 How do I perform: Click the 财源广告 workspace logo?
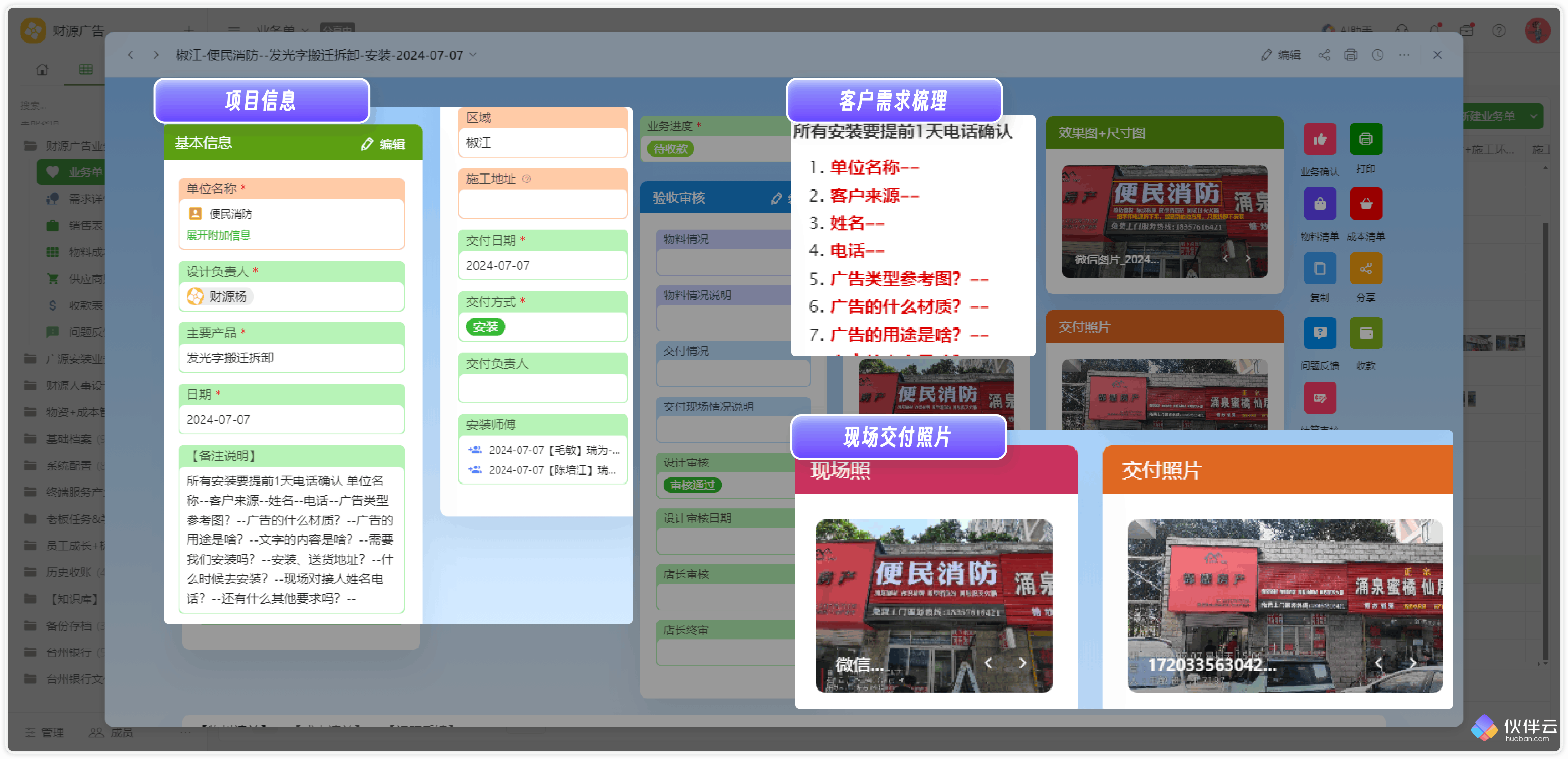pyautogui.click(x=33, y=31)
